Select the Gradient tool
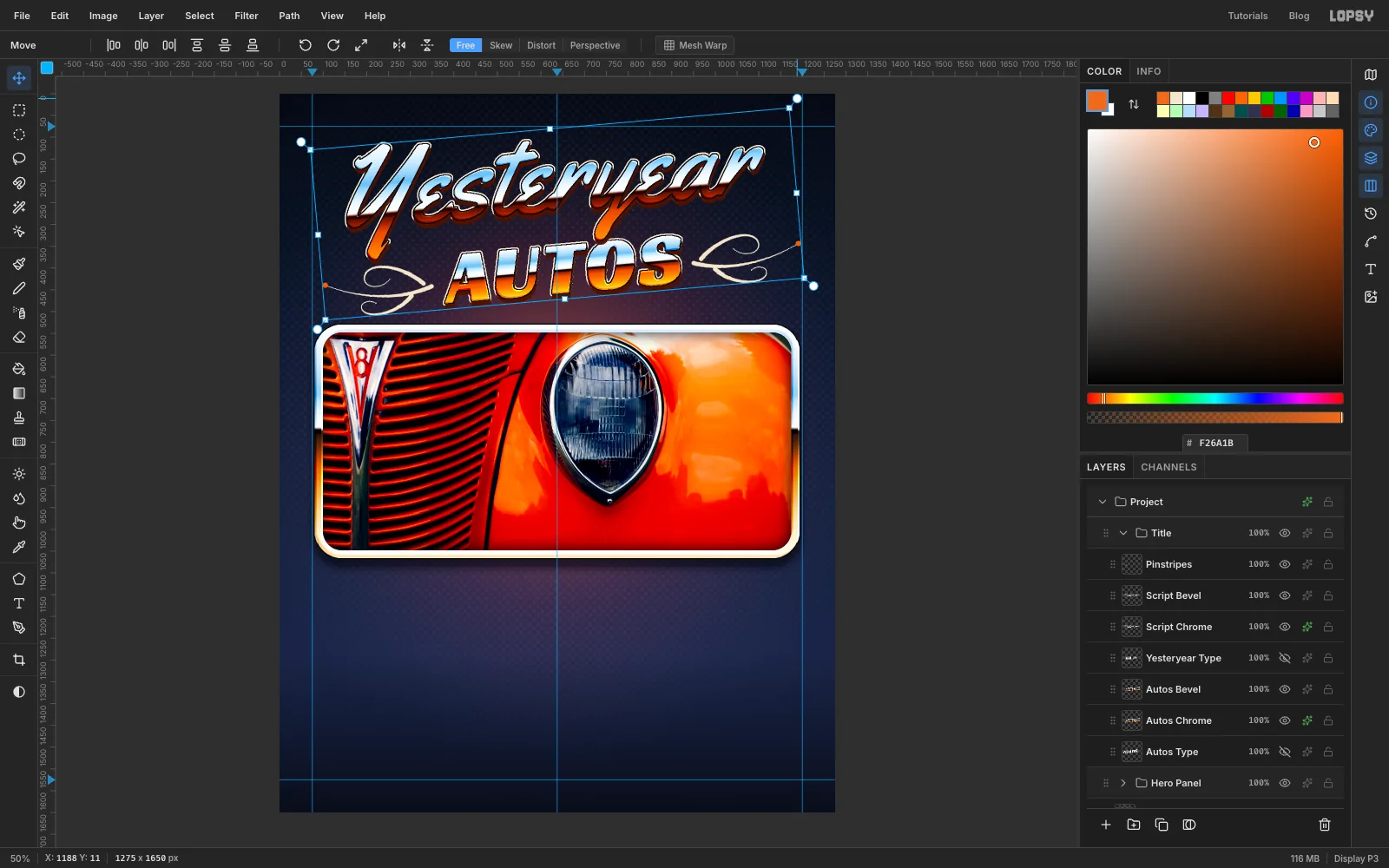 (x=19, y=393)
